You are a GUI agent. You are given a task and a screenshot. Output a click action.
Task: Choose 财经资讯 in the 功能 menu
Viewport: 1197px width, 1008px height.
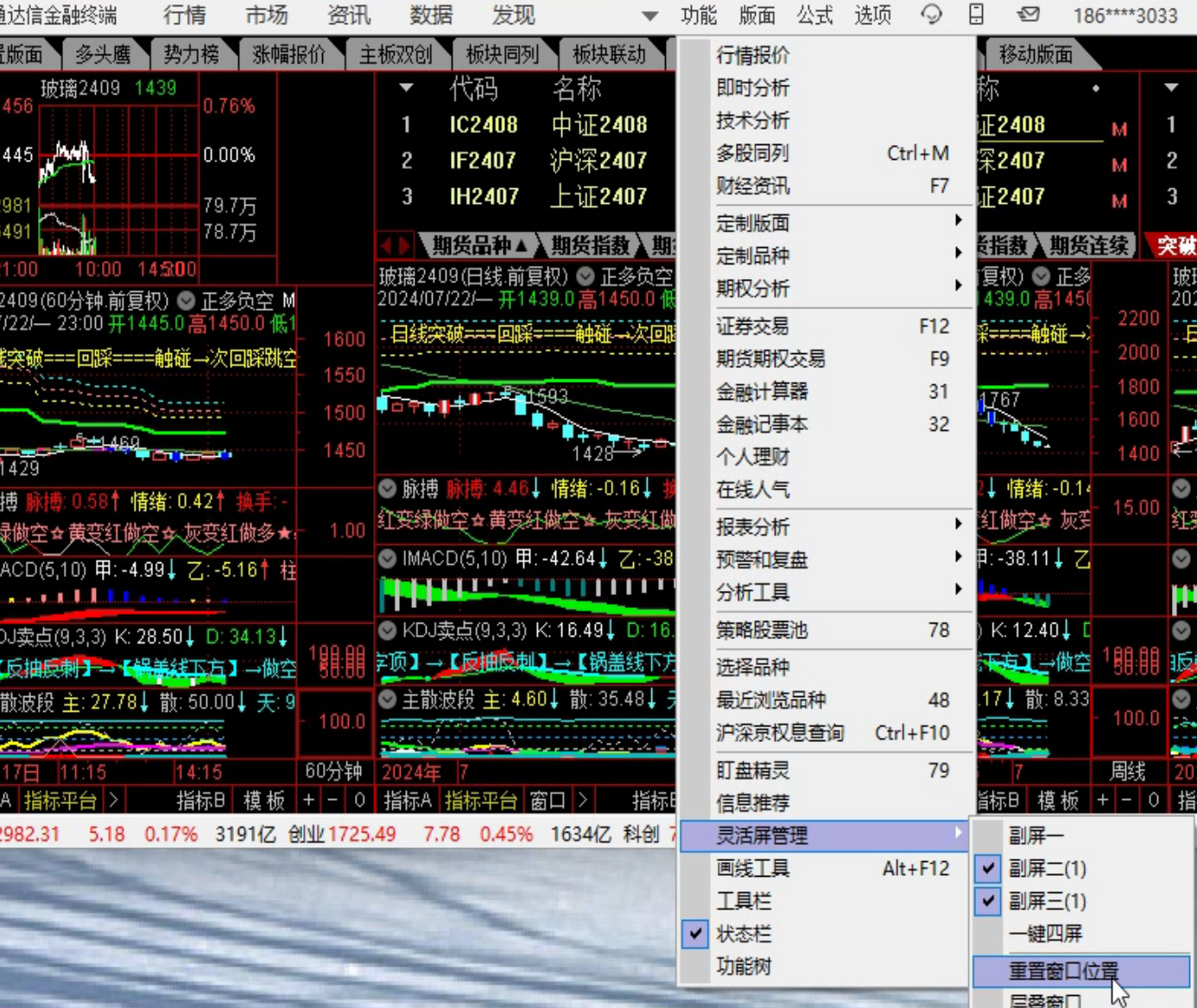825,186
